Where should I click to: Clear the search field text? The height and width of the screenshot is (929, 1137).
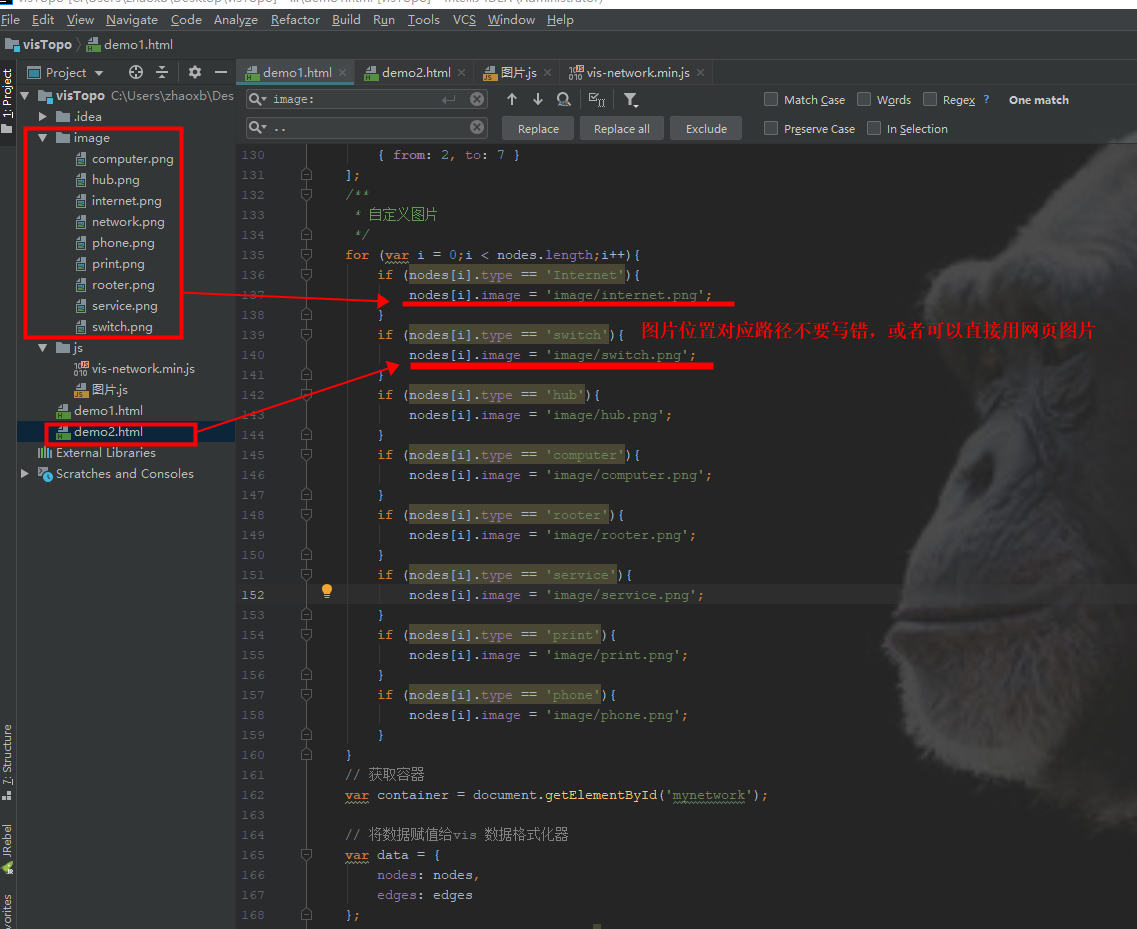click(476, 99)
